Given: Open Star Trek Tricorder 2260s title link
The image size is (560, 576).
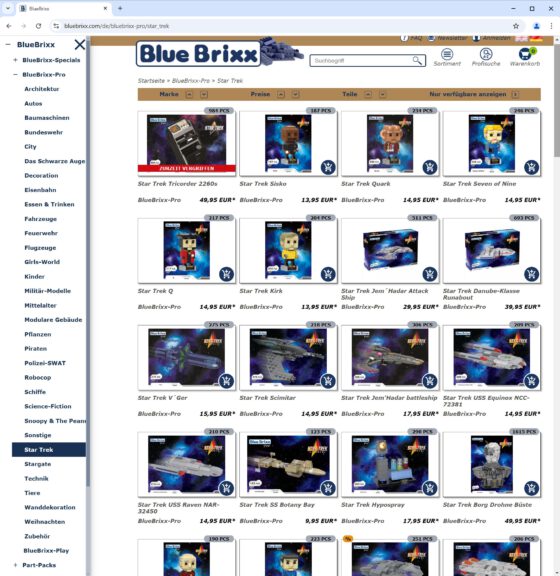Looking at the screenshot, I should [177, 184].
